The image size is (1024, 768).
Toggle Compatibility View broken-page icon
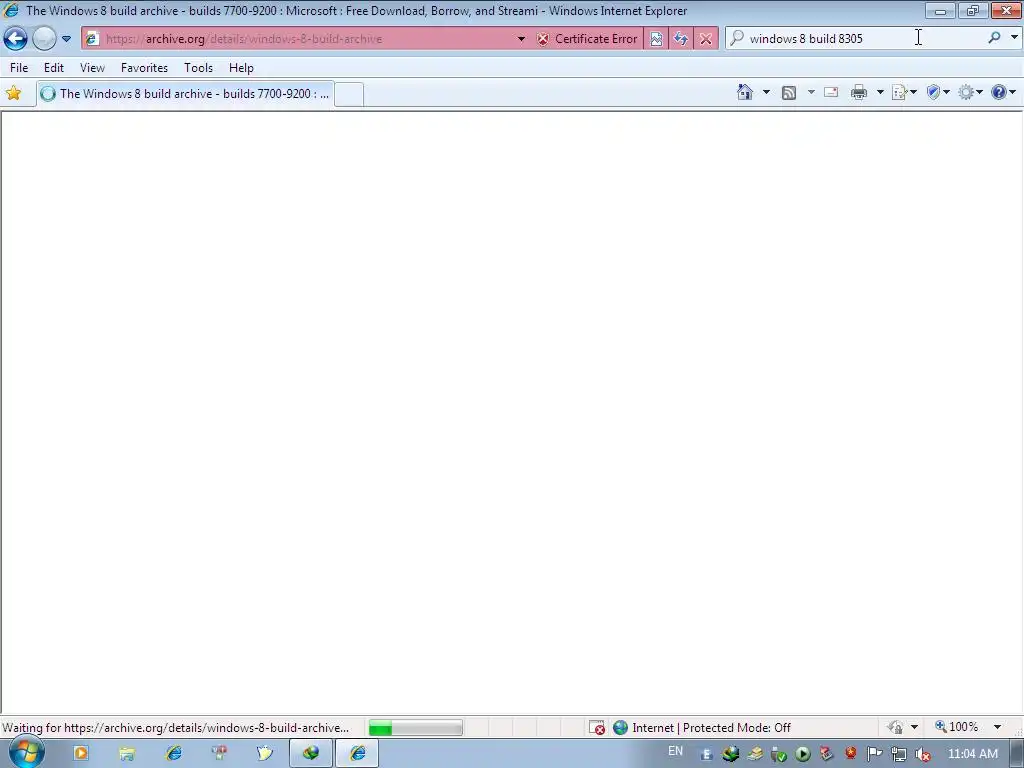656,39
